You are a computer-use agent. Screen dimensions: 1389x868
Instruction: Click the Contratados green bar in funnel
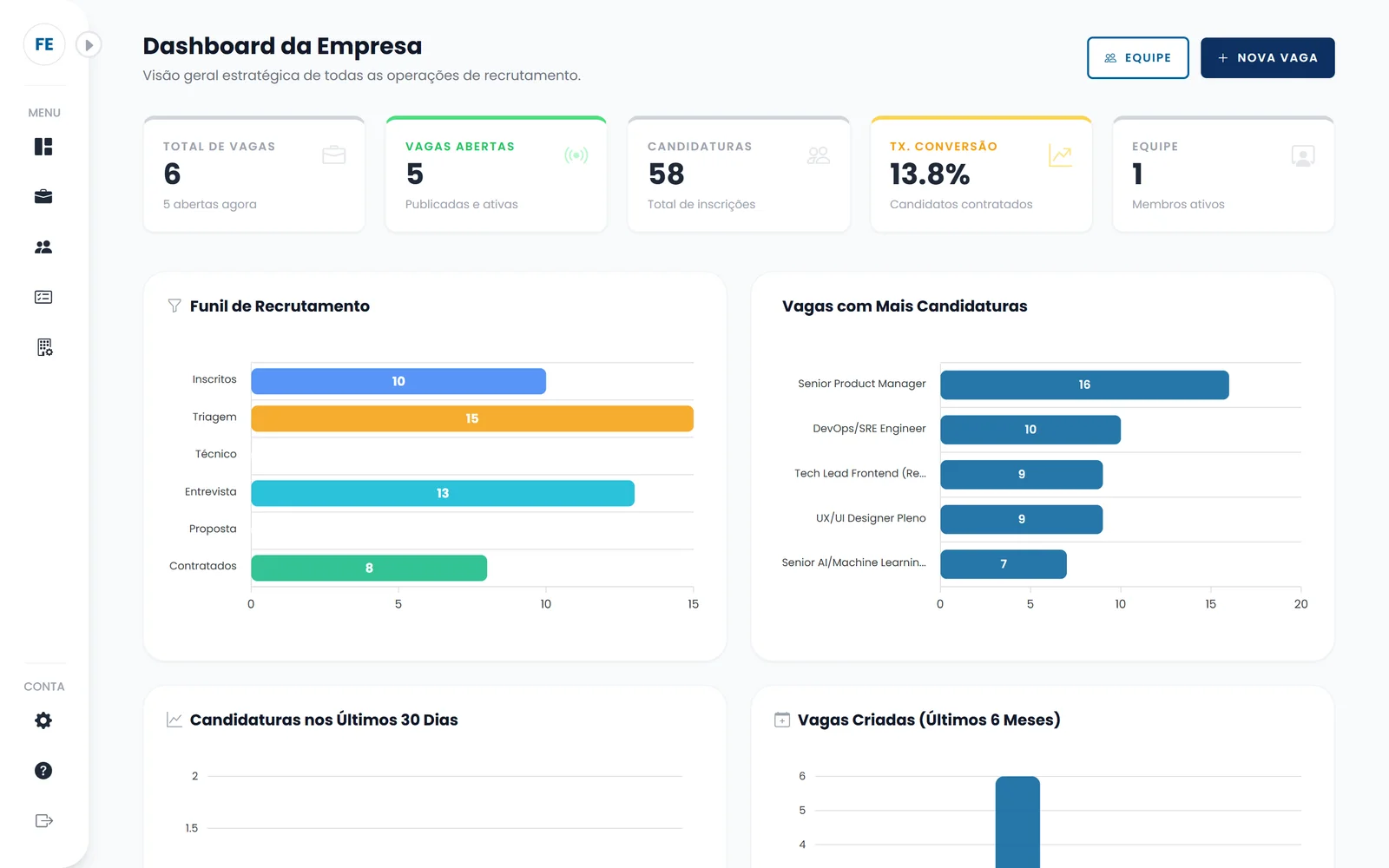coord(369,568)
